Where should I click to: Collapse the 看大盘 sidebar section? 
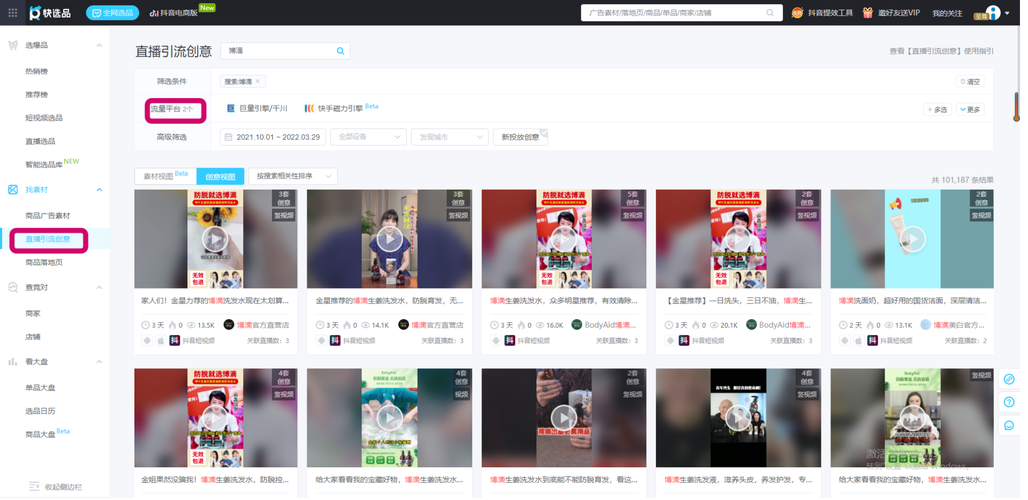click(99, 362)
